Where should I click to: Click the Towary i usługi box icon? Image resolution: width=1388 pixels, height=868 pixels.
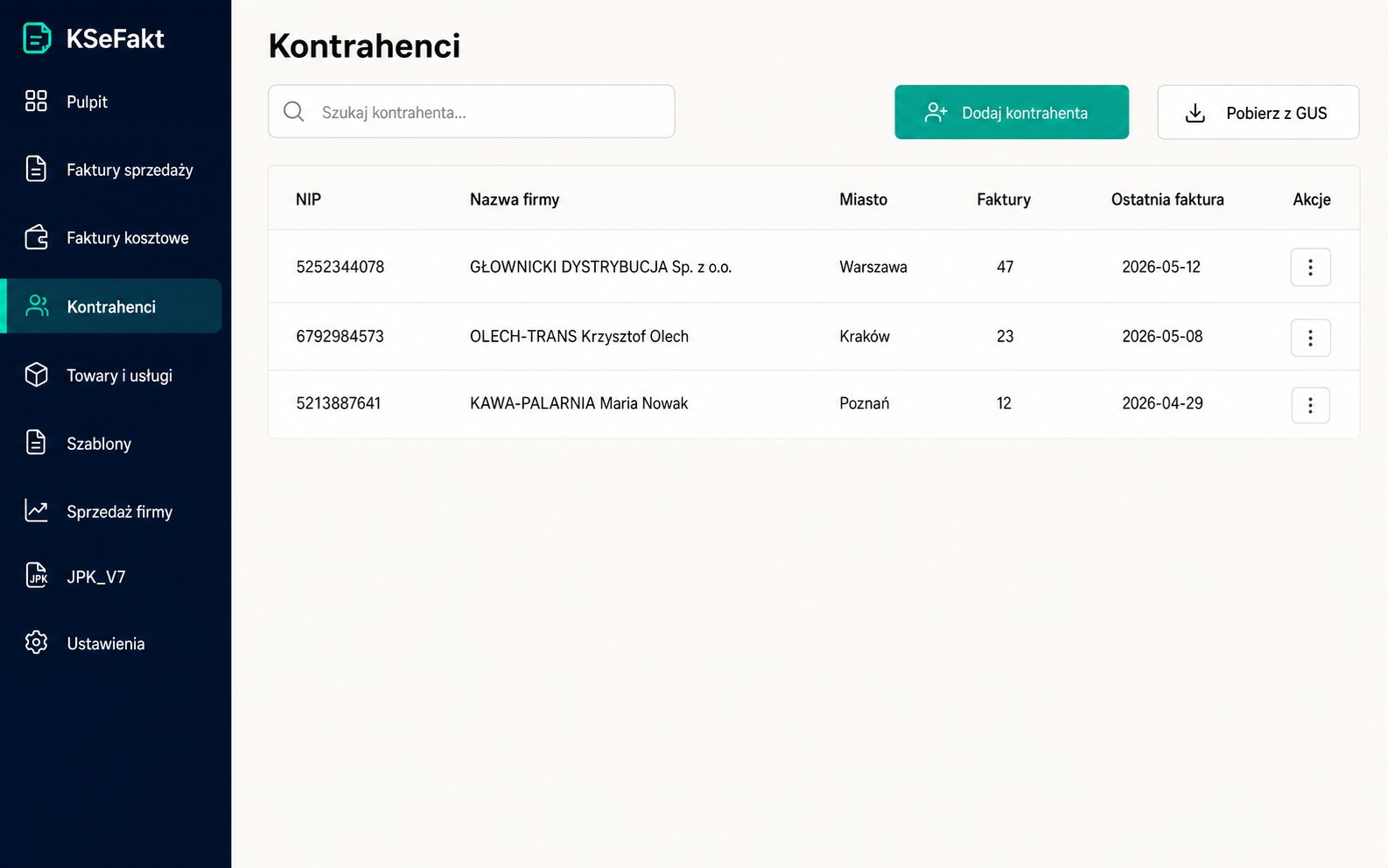pyautogui.click(x=36, y=374)
